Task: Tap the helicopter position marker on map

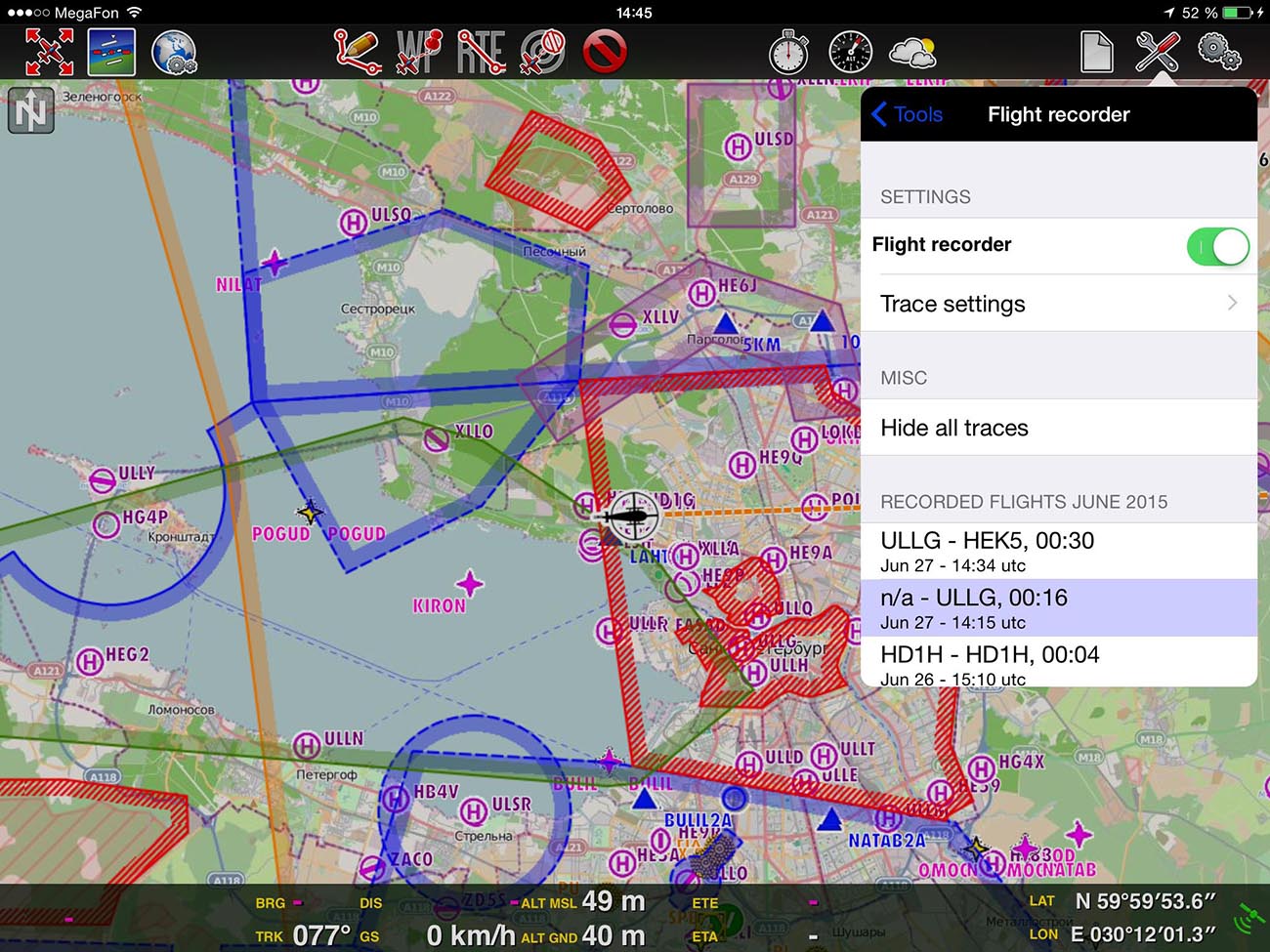Action: click(x=630, y=516)
